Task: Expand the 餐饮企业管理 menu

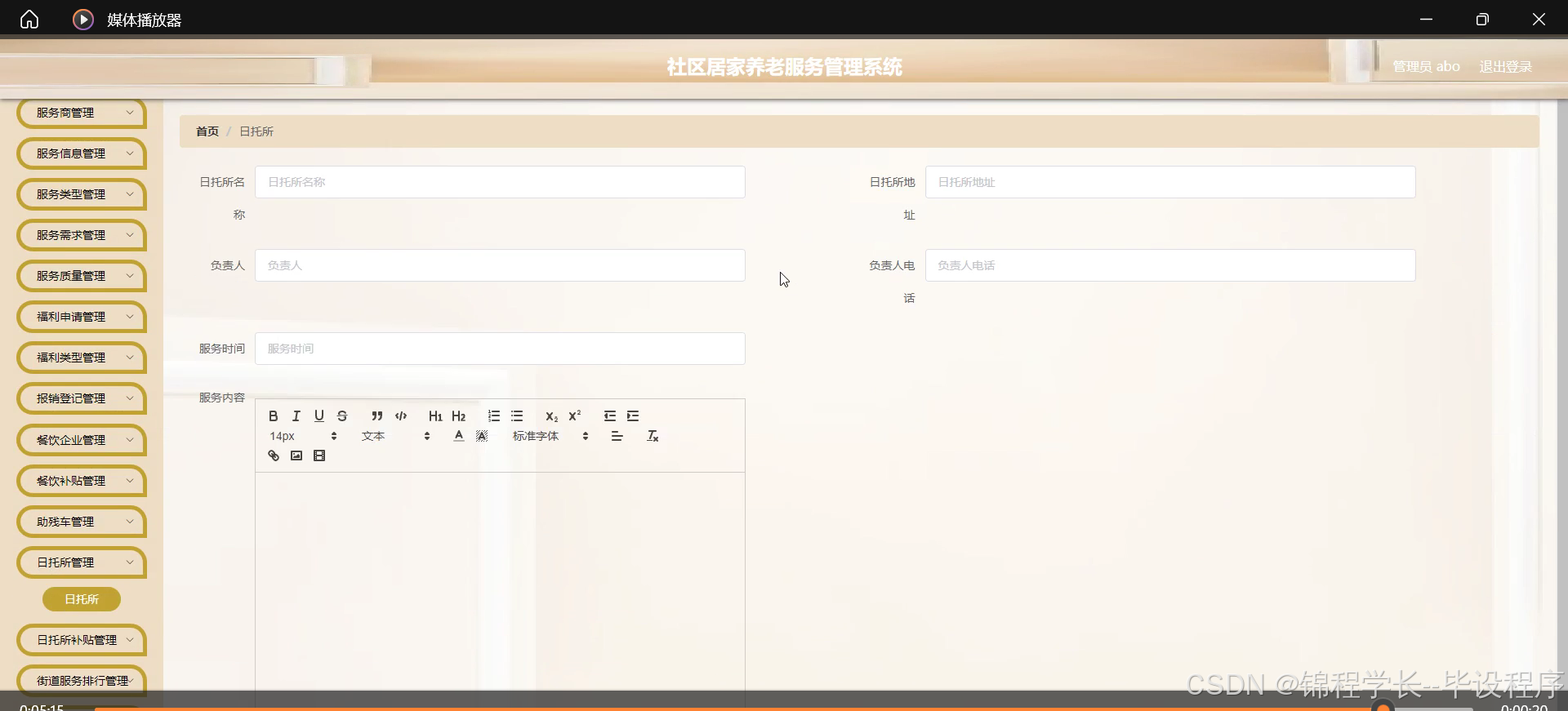Action: 82,440
